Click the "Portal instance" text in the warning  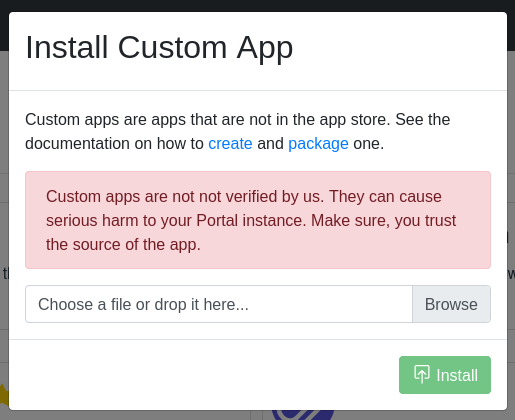tap(251, 220)
